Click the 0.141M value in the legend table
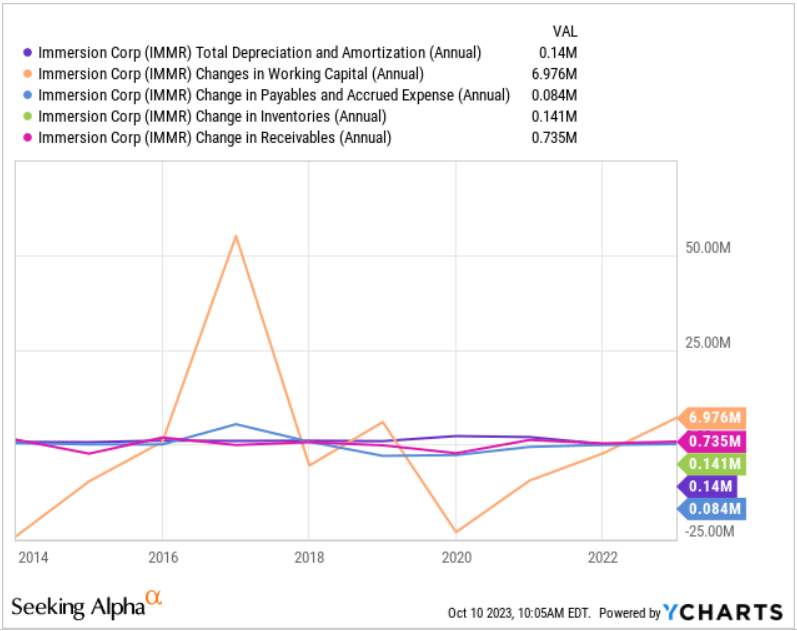 [554, 116]
